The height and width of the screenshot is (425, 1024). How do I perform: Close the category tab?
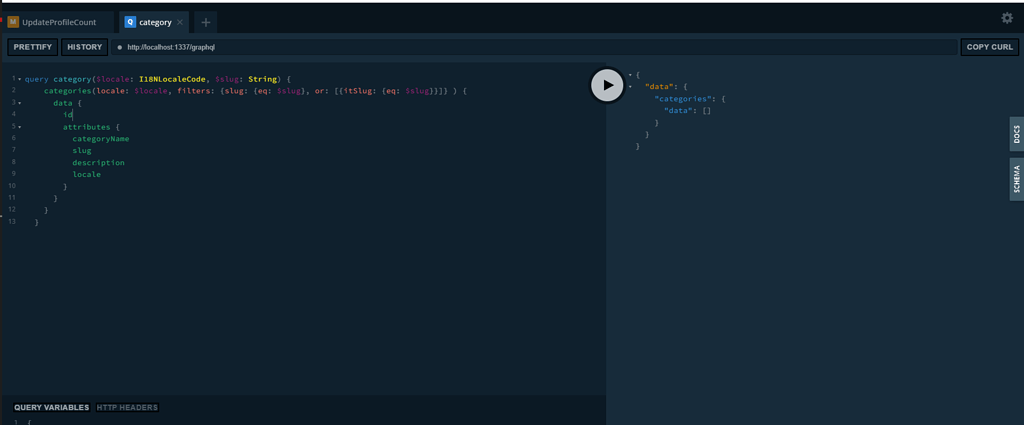coord(180,22)
